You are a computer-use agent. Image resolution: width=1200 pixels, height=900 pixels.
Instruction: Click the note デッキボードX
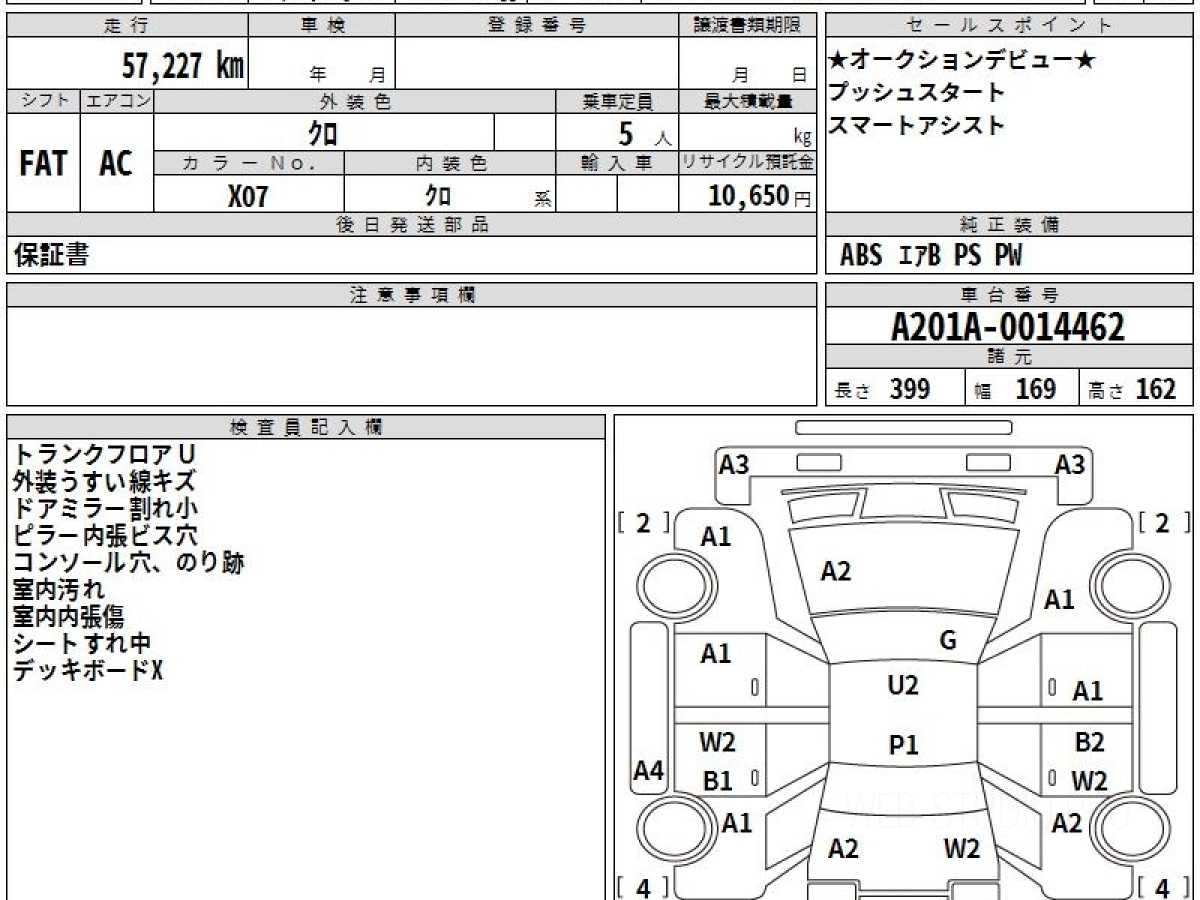(x=88, y=671)
